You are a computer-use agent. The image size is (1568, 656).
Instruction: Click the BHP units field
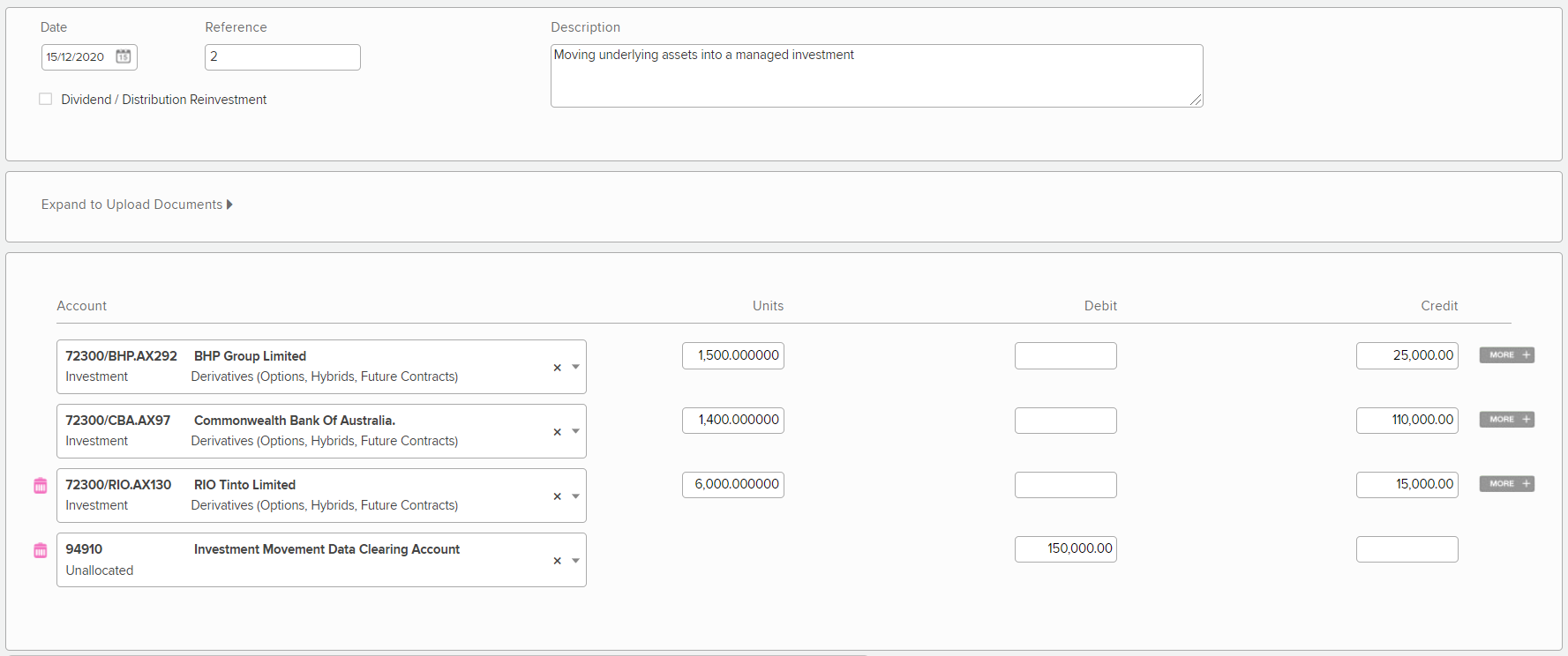coord(732,355)
